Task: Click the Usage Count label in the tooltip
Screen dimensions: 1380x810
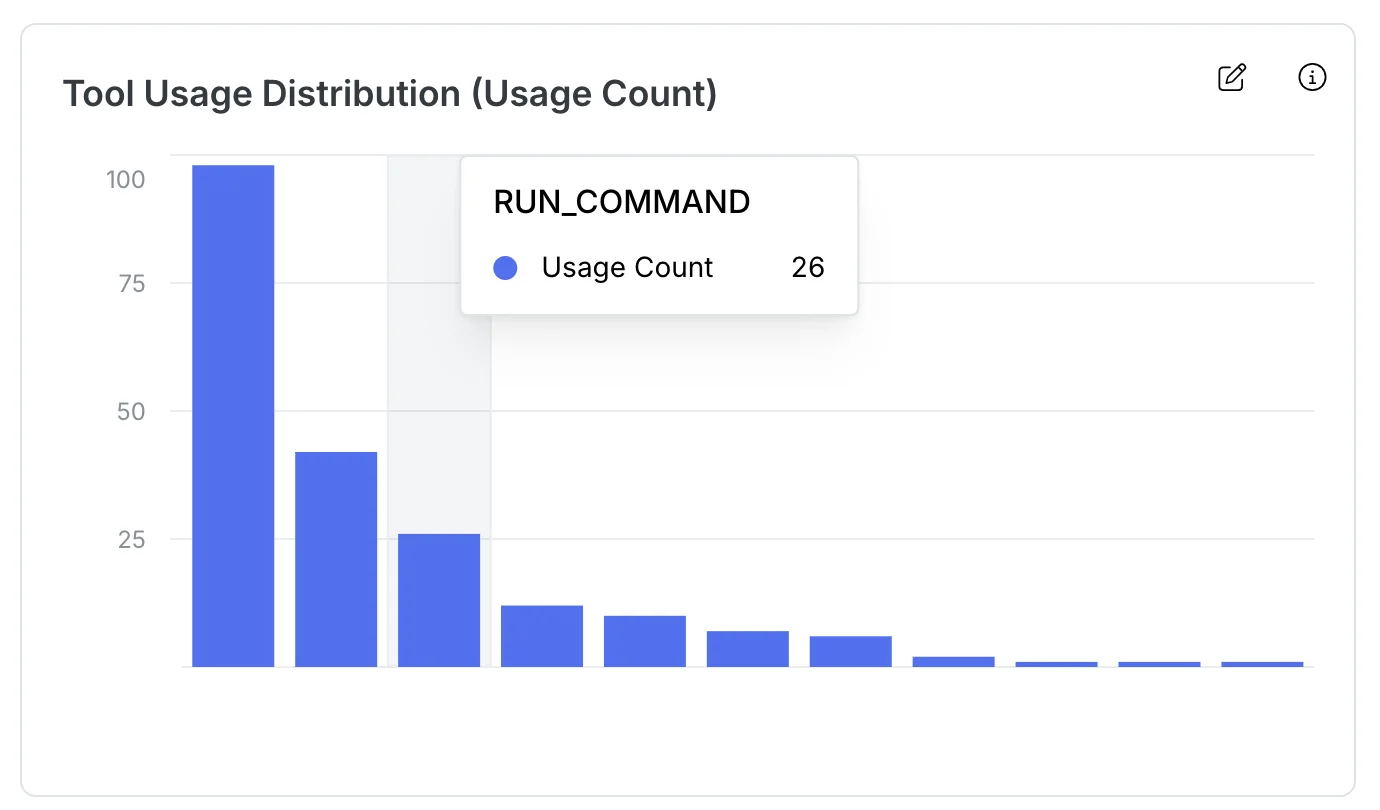Action: tap(628, 268)
